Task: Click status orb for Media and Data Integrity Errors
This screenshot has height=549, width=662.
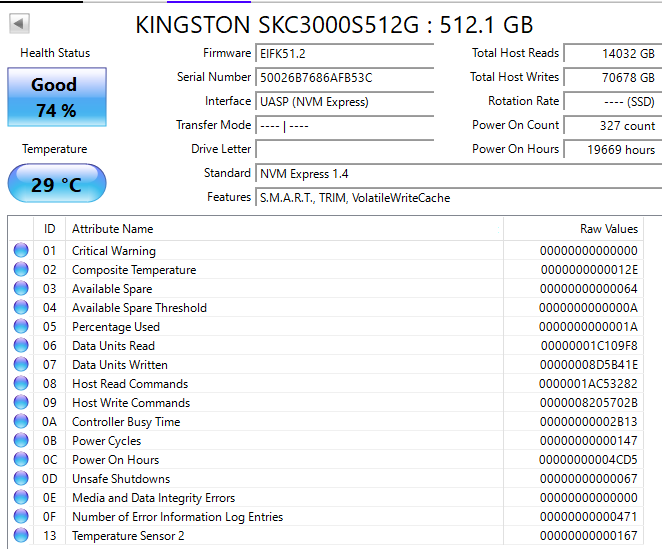Action: 21,497
